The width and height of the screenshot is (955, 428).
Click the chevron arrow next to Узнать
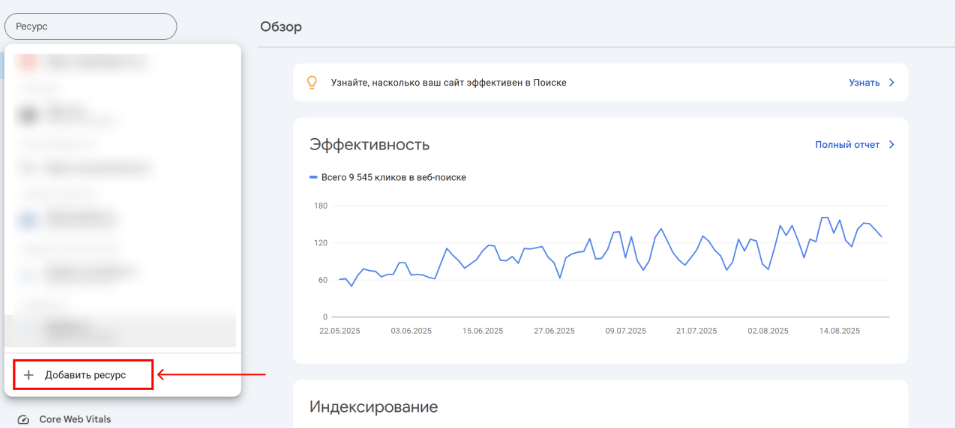pyautogui.click(x=891, y=82)
